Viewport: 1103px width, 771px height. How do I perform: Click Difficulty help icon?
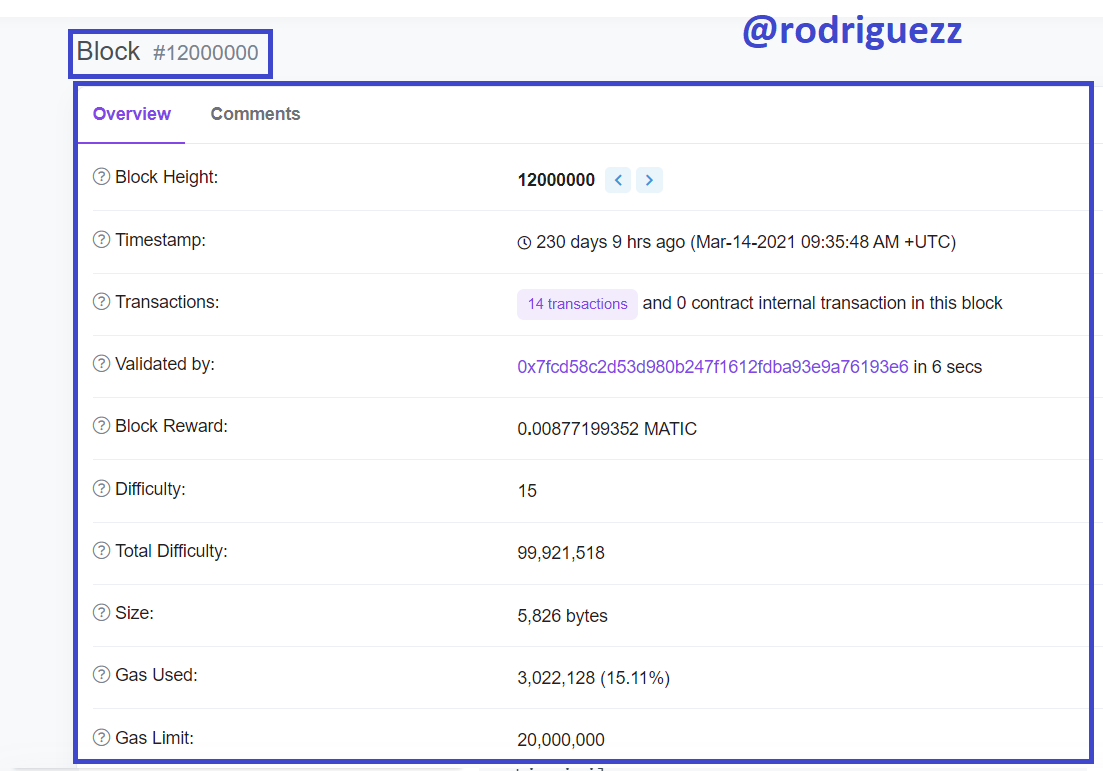pyautogui.click(x=101, y=488)
